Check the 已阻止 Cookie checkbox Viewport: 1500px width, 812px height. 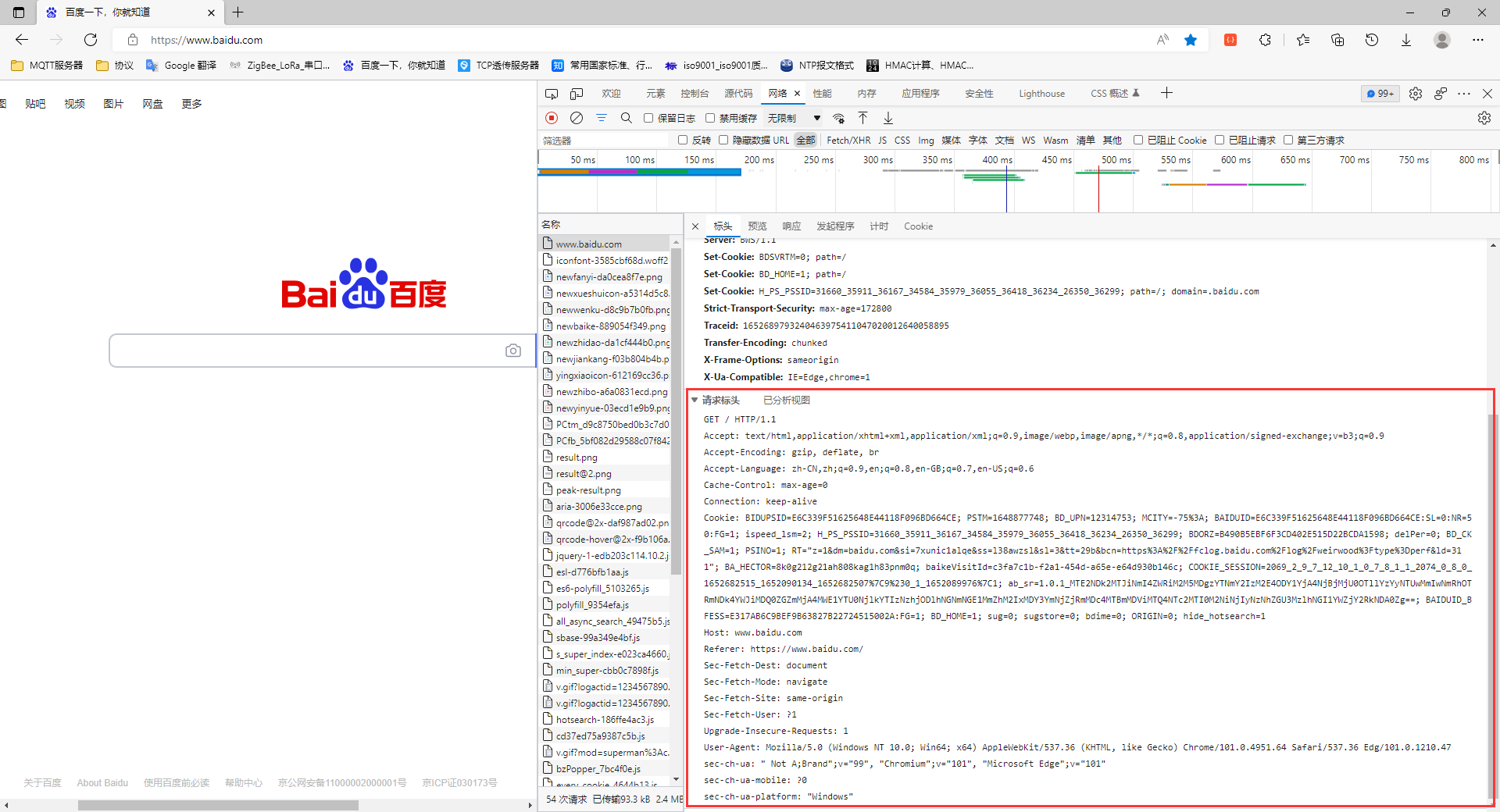(1138, 141)
